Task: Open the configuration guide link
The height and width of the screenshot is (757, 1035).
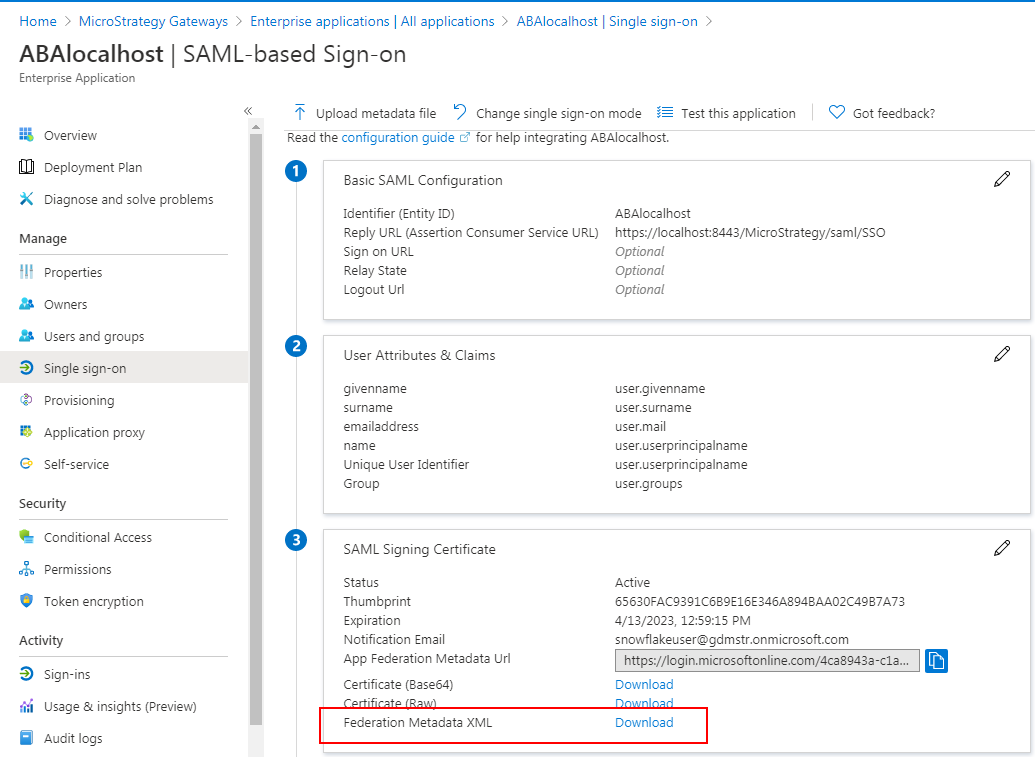Action: tap(398, 137)
